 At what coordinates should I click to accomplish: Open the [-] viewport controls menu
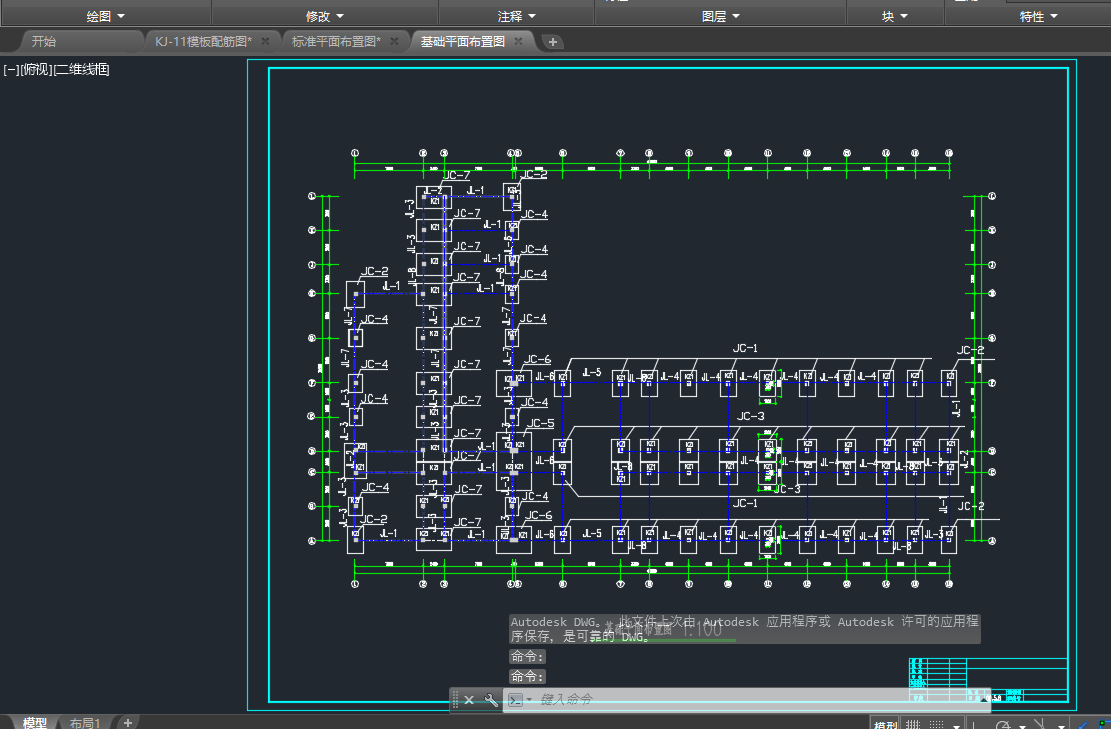[11, 69]
